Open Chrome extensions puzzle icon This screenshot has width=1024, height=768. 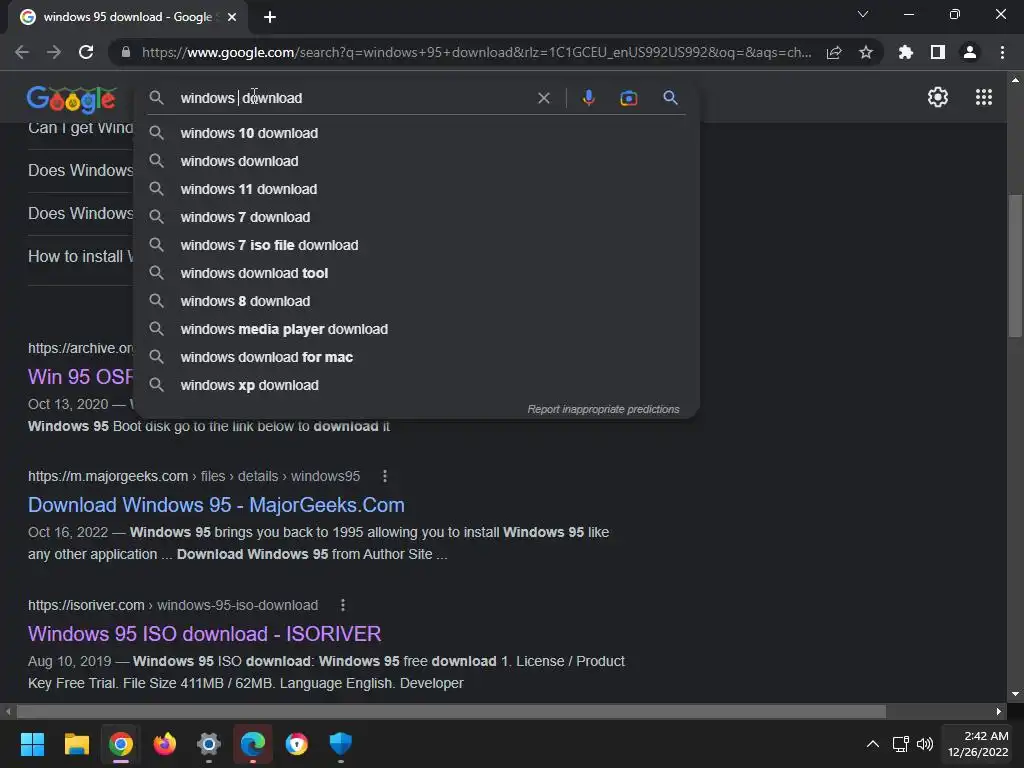click(x=905, y=52)
